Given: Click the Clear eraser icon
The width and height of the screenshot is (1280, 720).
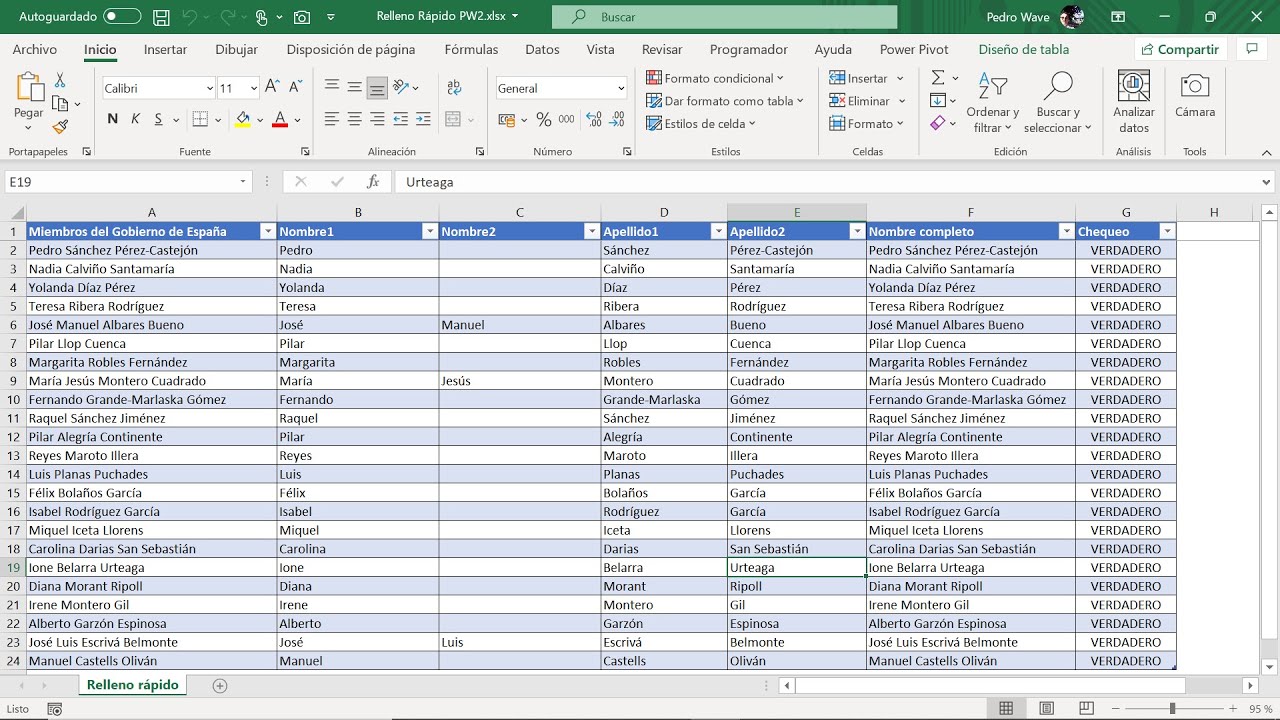Looking at the screenshot, I should pyautogui.click(x=938, y=123).
